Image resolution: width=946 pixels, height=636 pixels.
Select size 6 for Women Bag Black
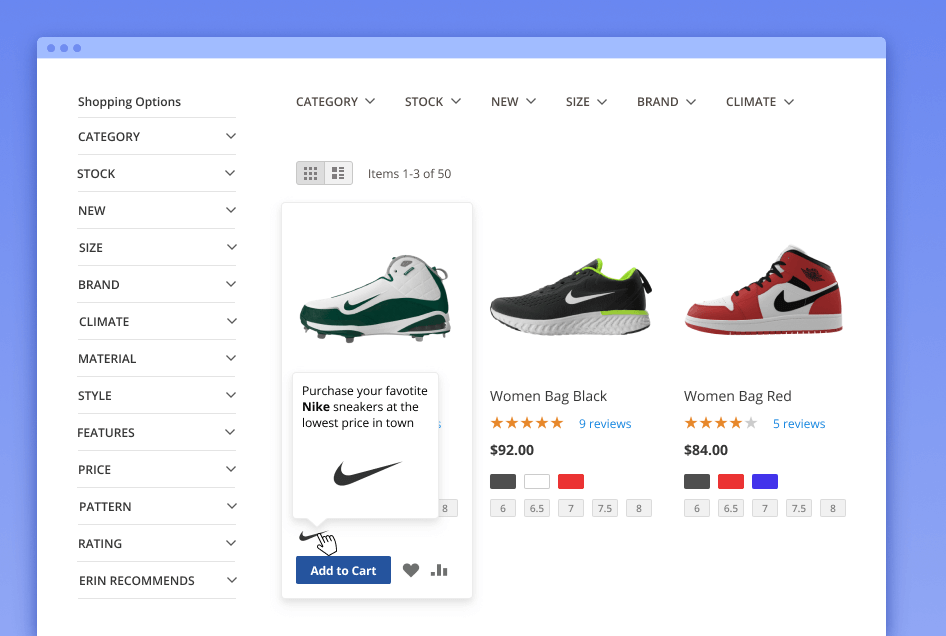tap(502, 508)
